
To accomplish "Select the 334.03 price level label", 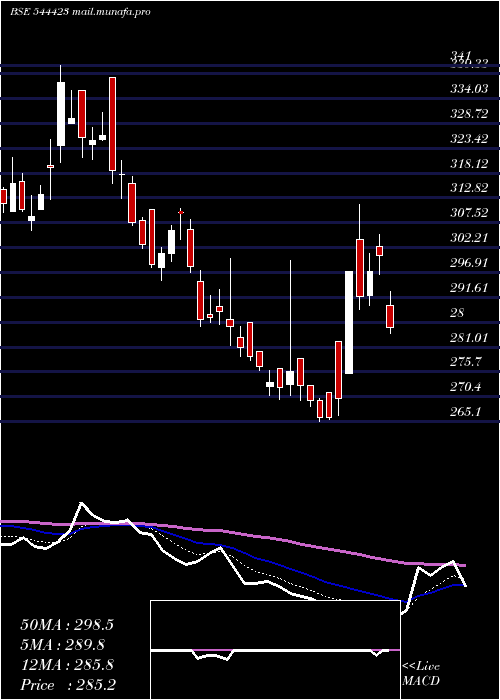I will [x=469, y=89].
